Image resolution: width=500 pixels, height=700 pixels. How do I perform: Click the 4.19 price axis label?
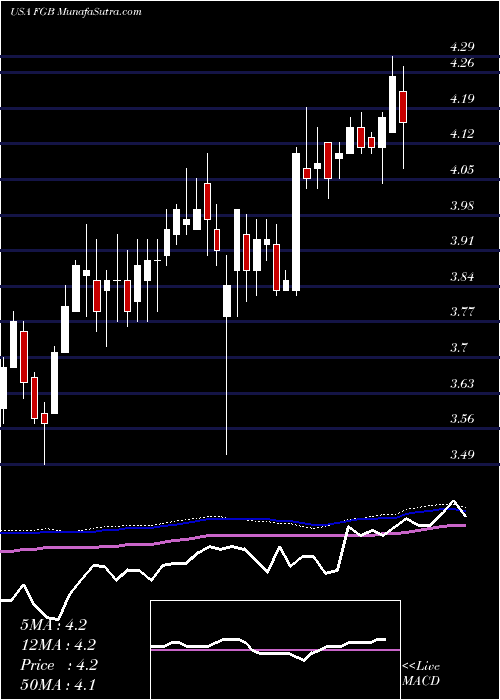462,99
